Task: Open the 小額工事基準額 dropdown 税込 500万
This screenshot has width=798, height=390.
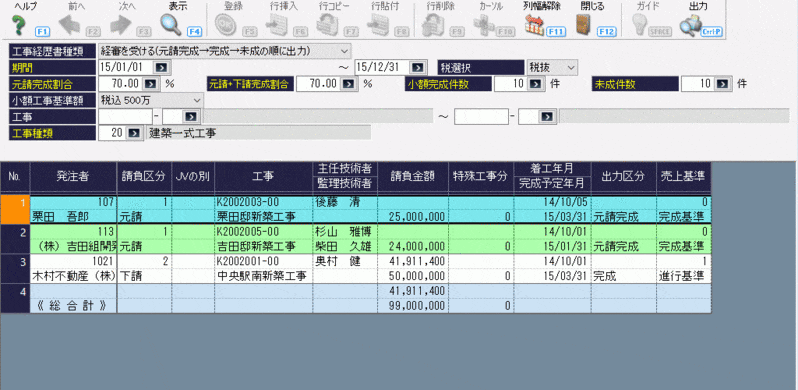Action: [151, 100]
